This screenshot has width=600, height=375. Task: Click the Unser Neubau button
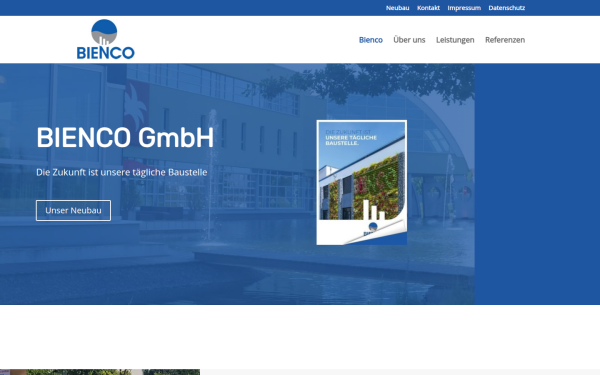[x=73, y=210]
